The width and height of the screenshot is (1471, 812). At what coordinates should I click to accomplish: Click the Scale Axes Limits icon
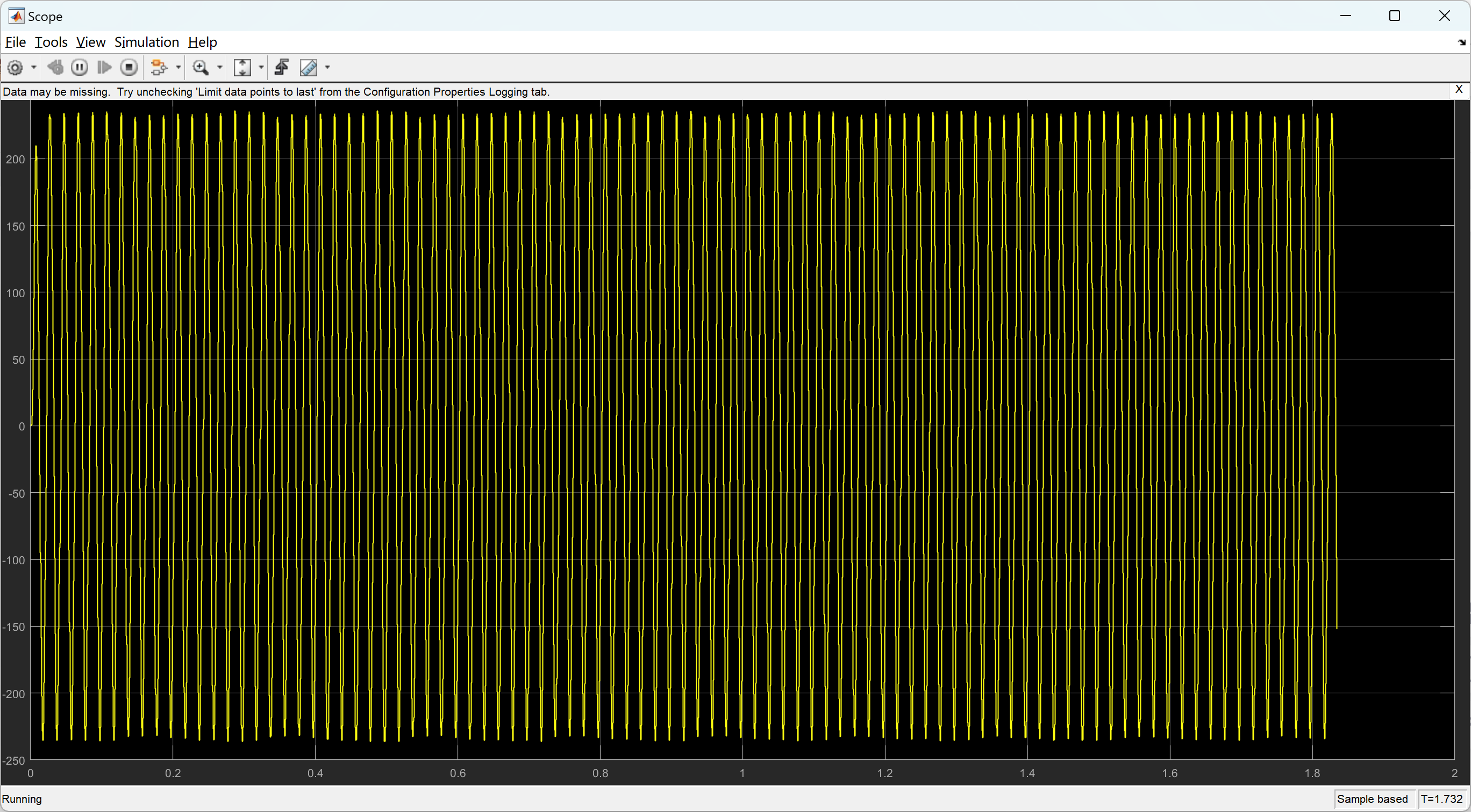[x=242, y=68]
